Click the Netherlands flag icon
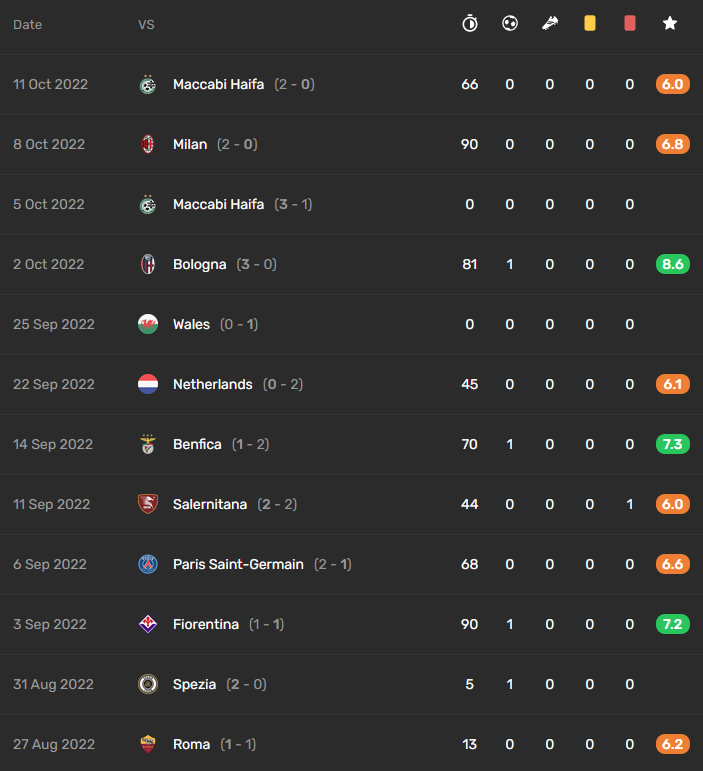Viewport: 703px width, 771px height. coord(148,384)
